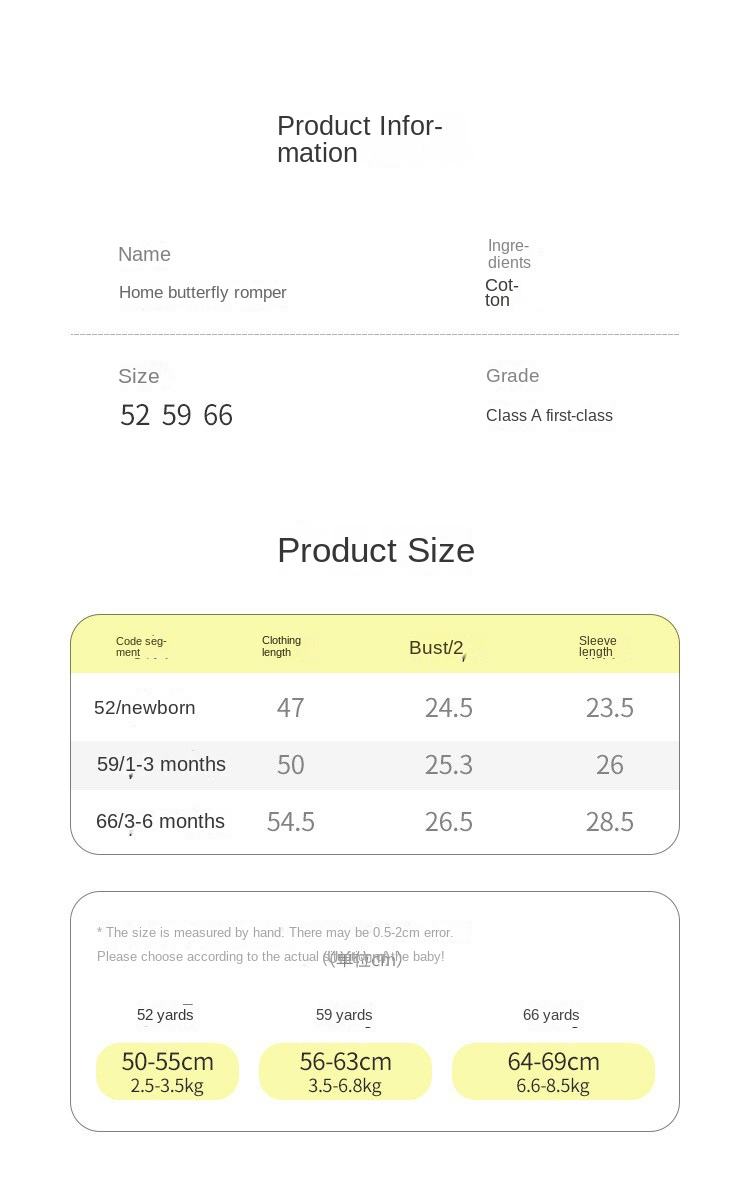Click the 50-55cm yellow size pill
The image size is (750, 1181).
coord(168,1072)
